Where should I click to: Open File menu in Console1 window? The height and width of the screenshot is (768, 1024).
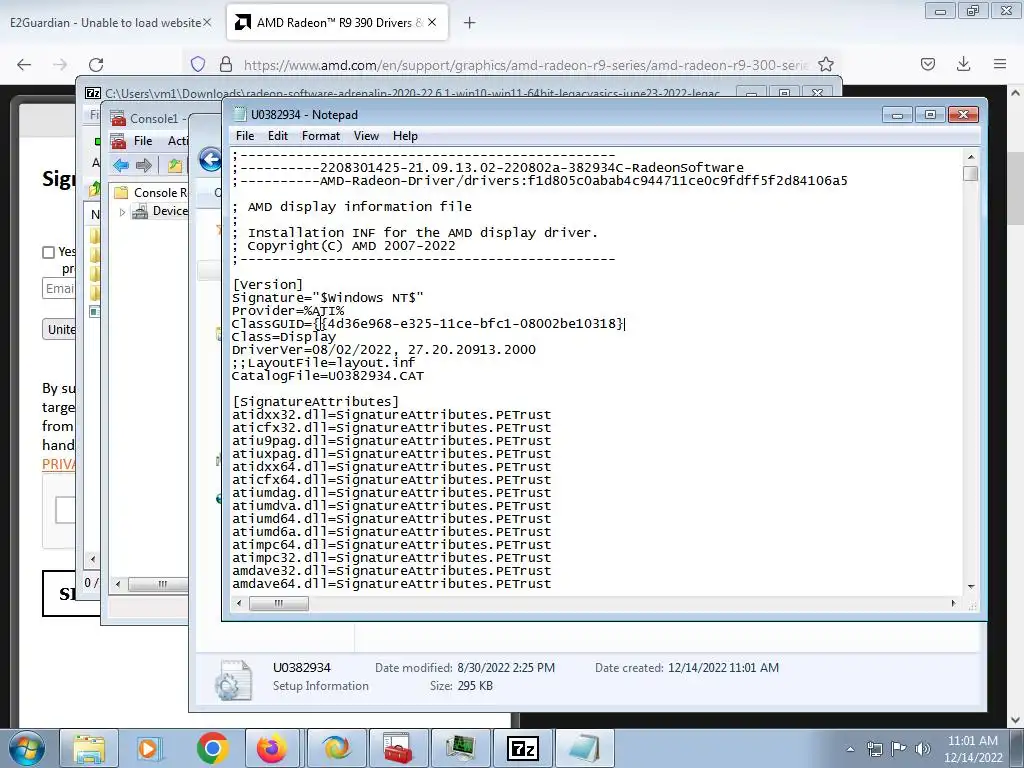142,140
